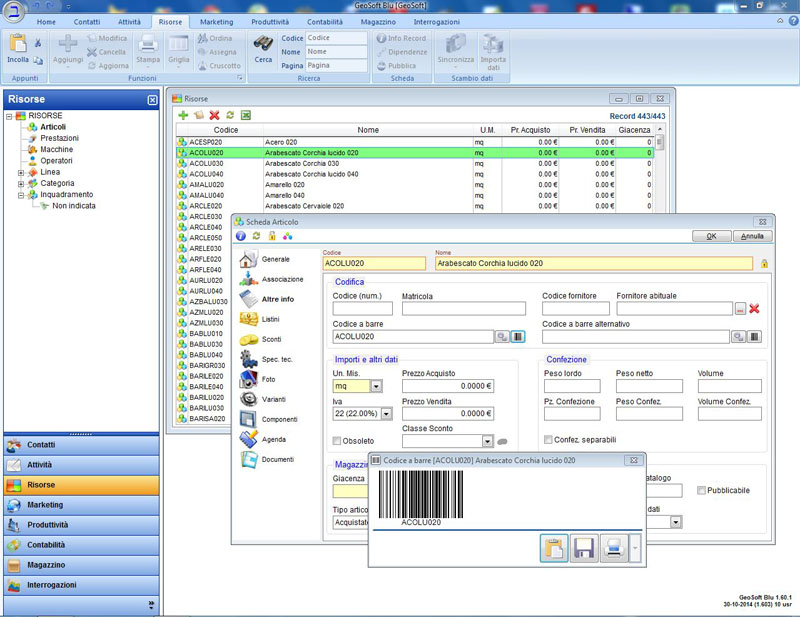Open the Un. Mis. dropdown

point(376,386)
